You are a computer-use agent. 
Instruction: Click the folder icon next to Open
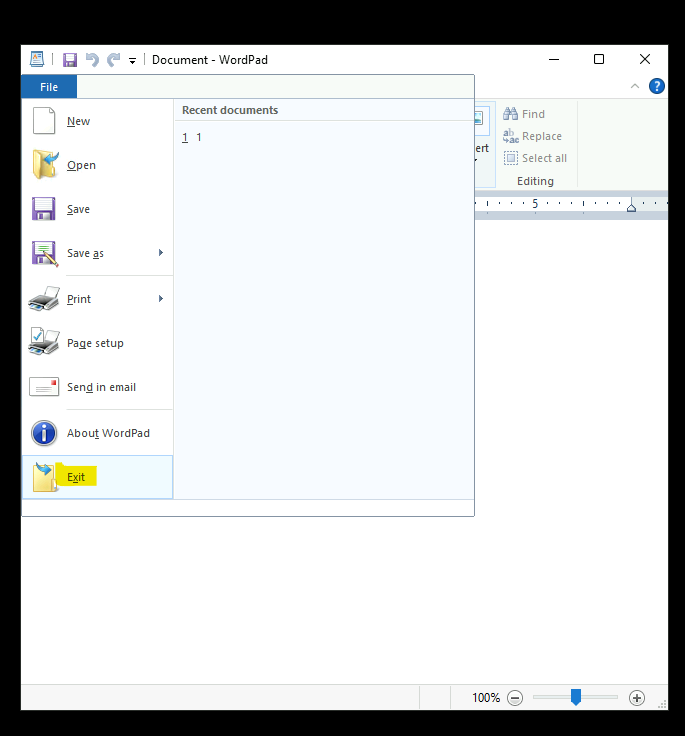[x=45, y=164]
